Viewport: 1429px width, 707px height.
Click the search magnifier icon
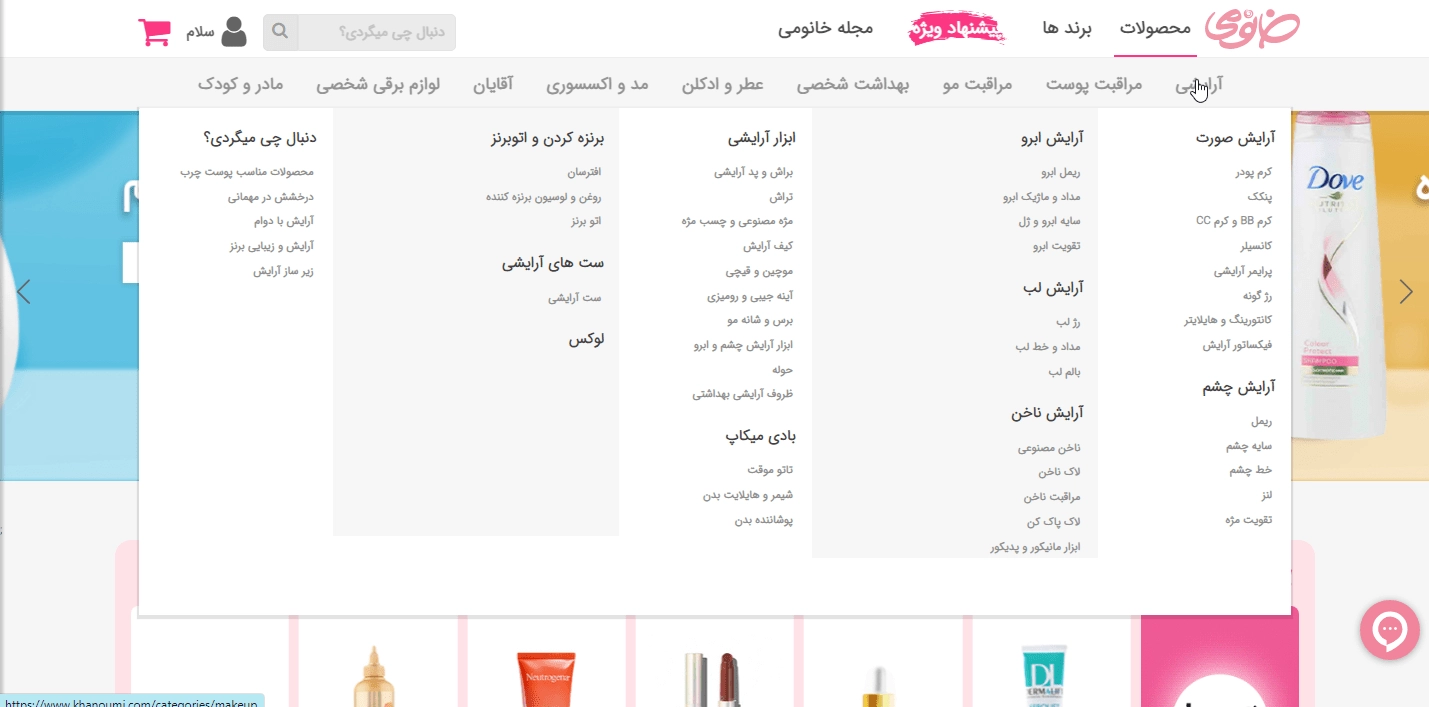280,31
